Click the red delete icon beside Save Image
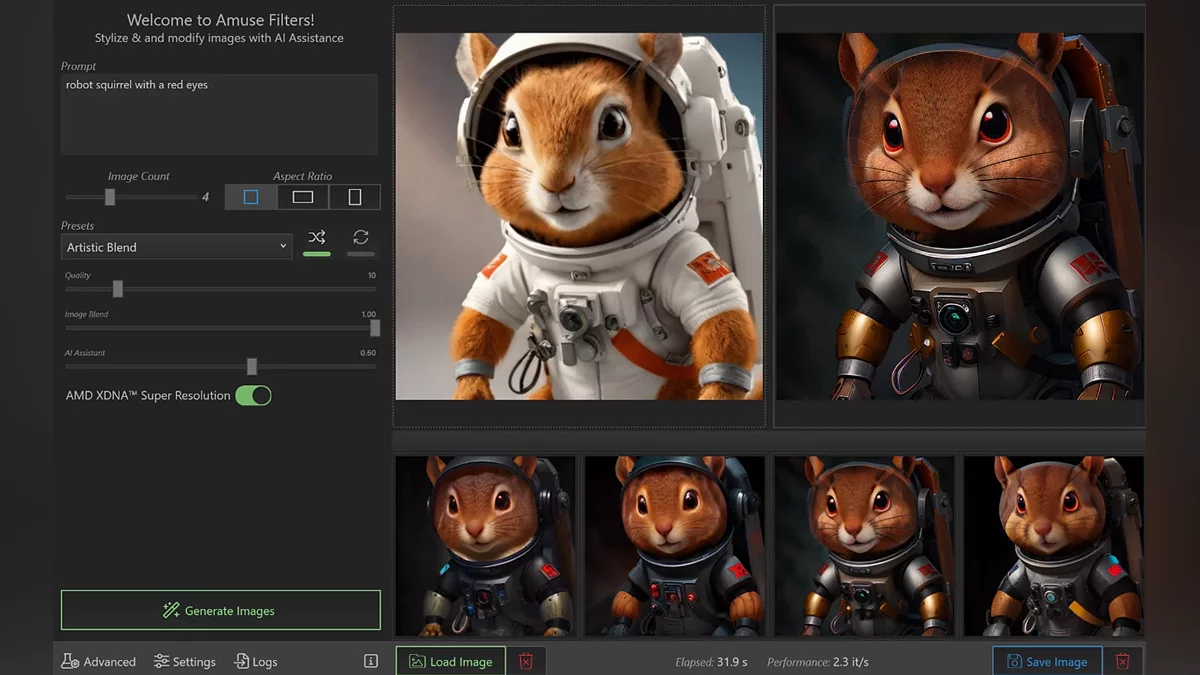Screen dimensions: 1200x675 [x=1123, y=661]
